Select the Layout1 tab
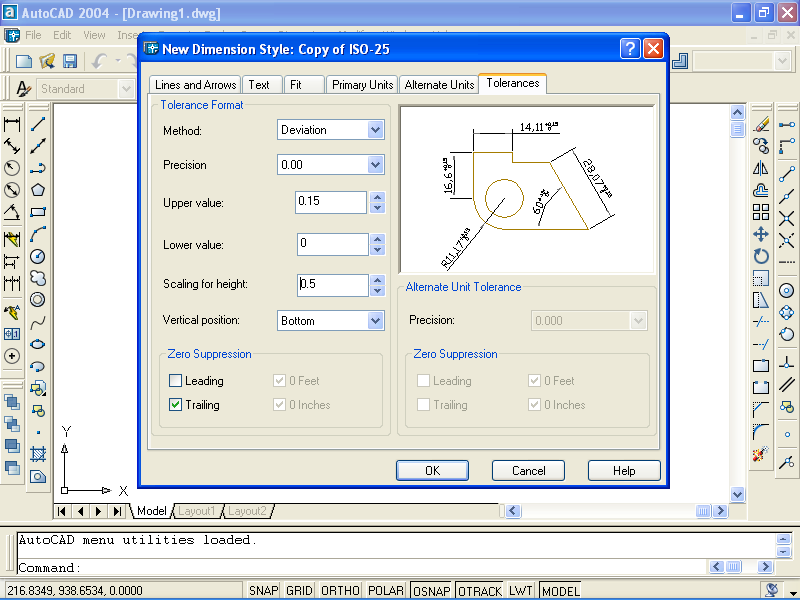This screenshot has width=800, height=600. 196,511
